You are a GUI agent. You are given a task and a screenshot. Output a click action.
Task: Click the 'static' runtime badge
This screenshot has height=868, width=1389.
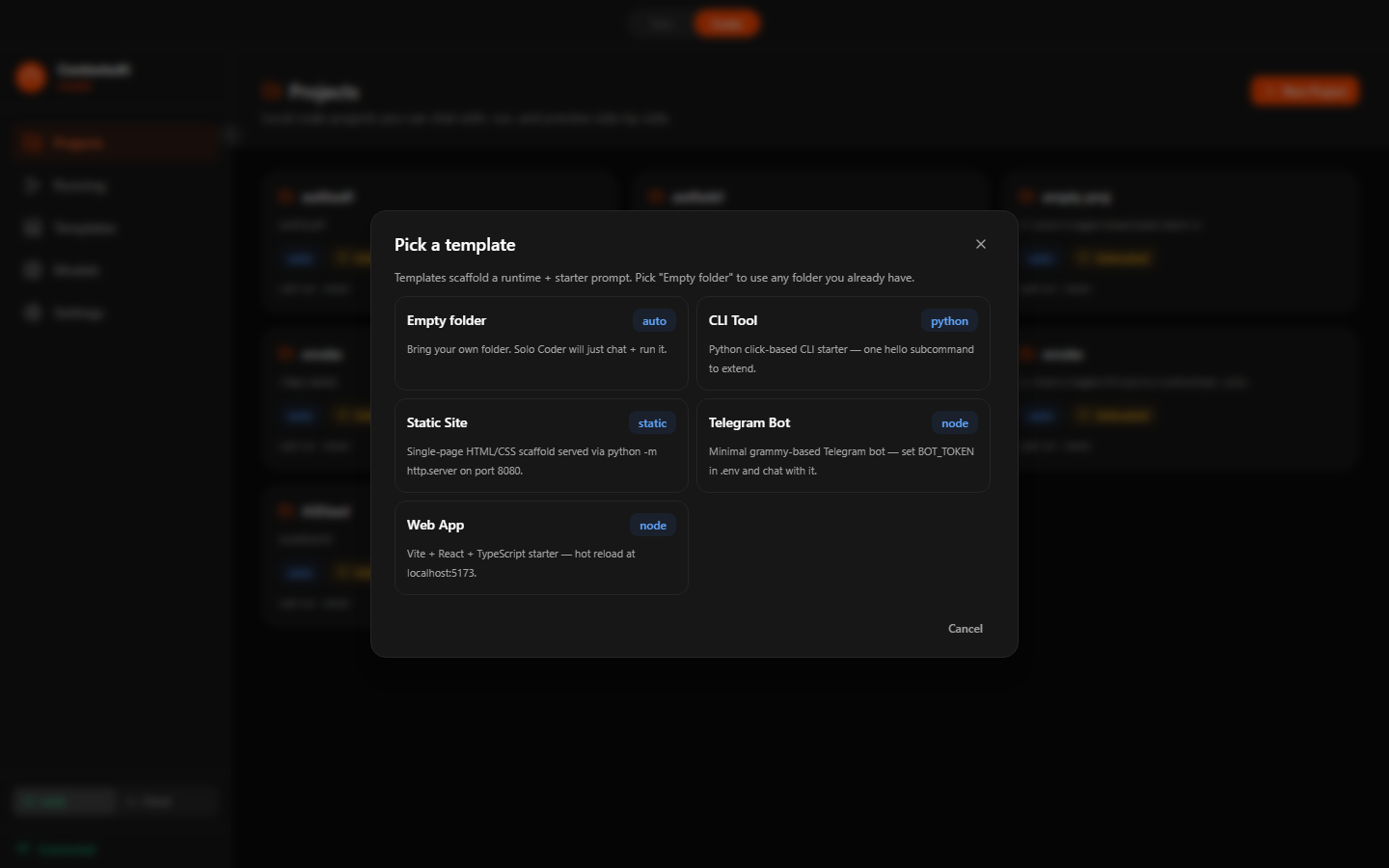click(x=652, y=423)
